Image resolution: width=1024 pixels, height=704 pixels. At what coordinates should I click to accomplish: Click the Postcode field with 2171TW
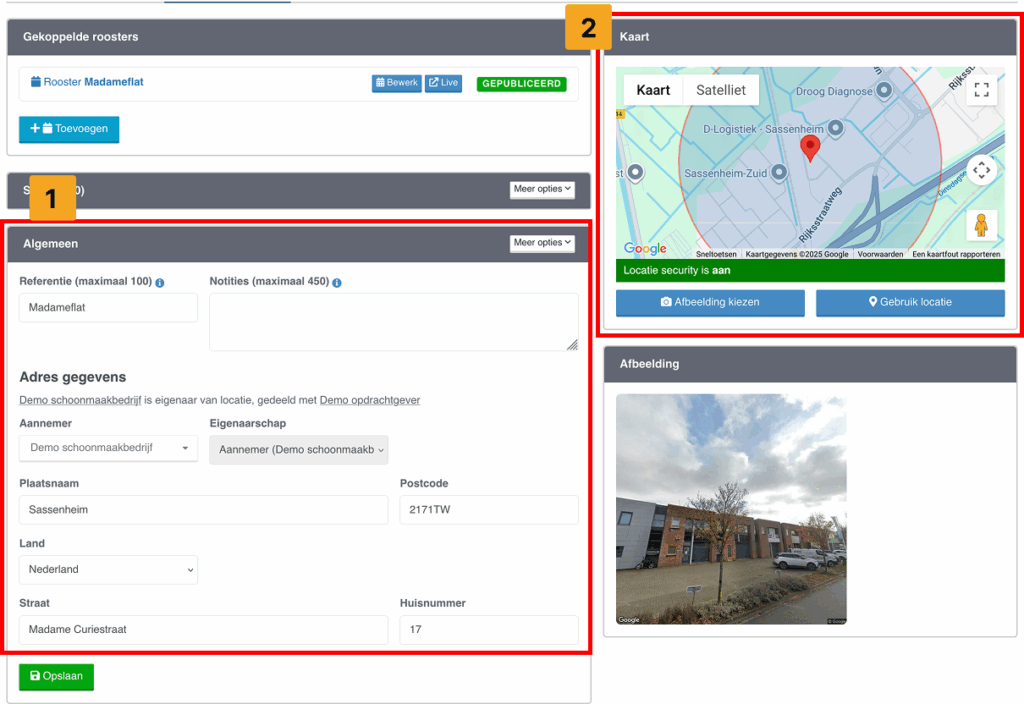[488, 510]
